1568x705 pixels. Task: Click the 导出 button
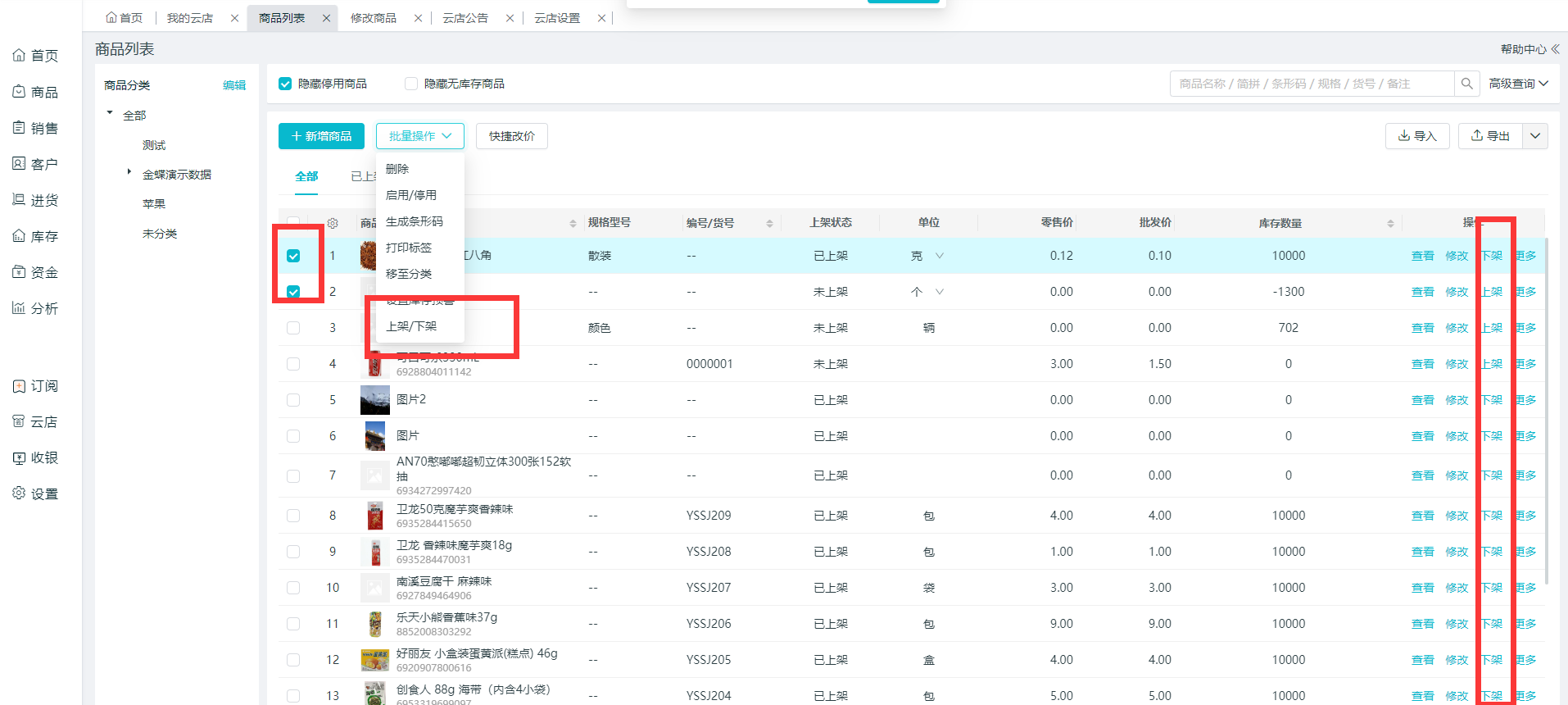click(x=1490, y=136)
